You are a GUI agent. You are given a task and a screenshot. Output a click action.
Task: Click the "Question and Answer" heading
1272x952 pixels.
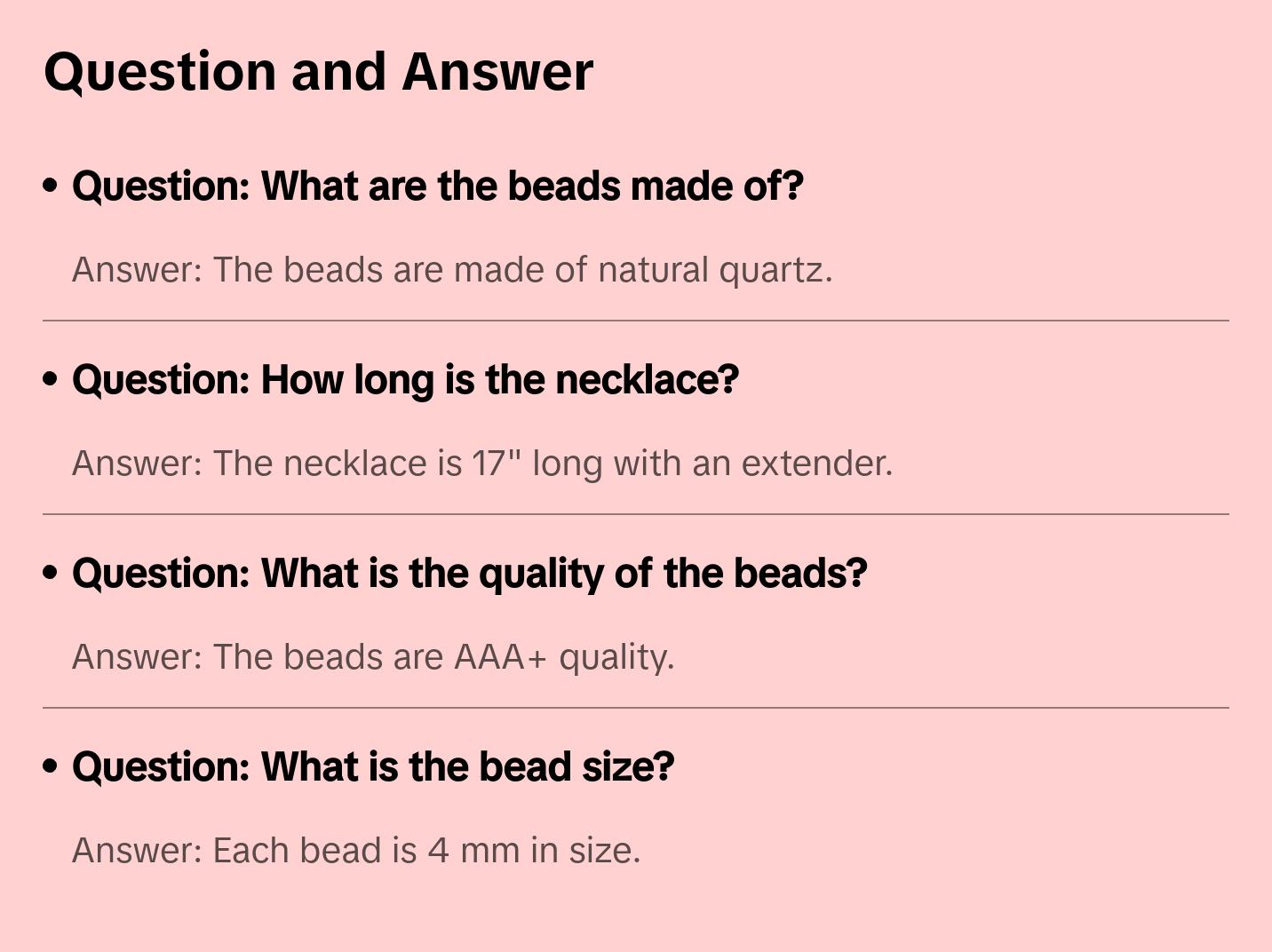[318, 71]
